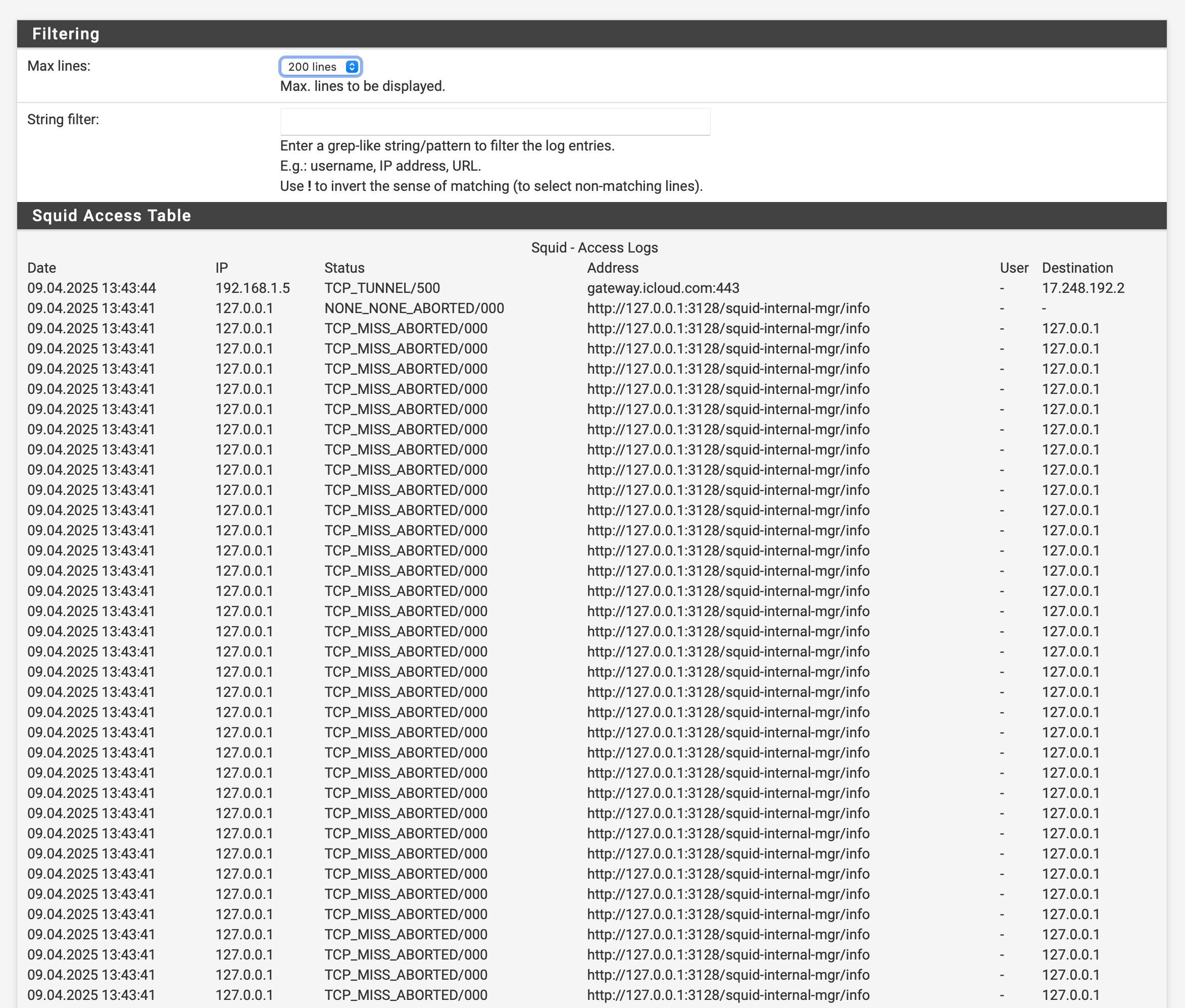1185x1008 pixels.
Task: Click the 'Max. lines to be displayed.' help text
Action: pyautogui.click(x=362, y=86)
